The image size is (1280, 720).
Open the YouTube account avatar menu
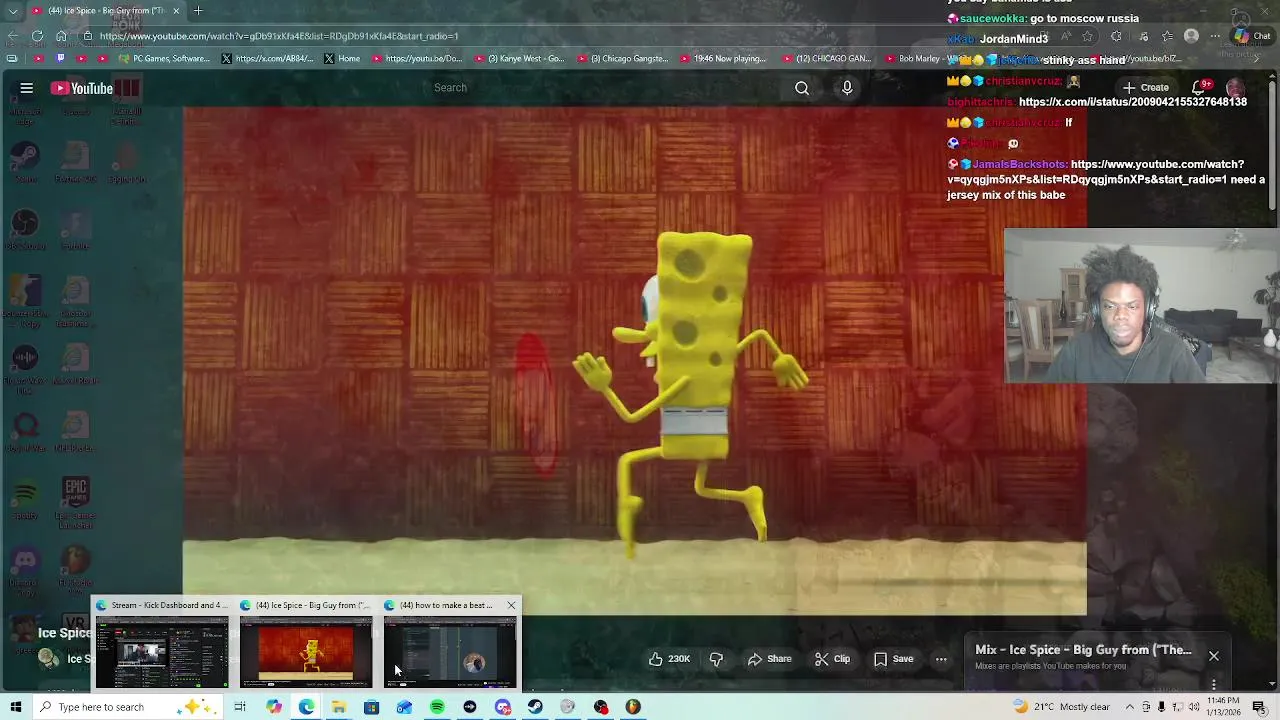[1236, 88]
